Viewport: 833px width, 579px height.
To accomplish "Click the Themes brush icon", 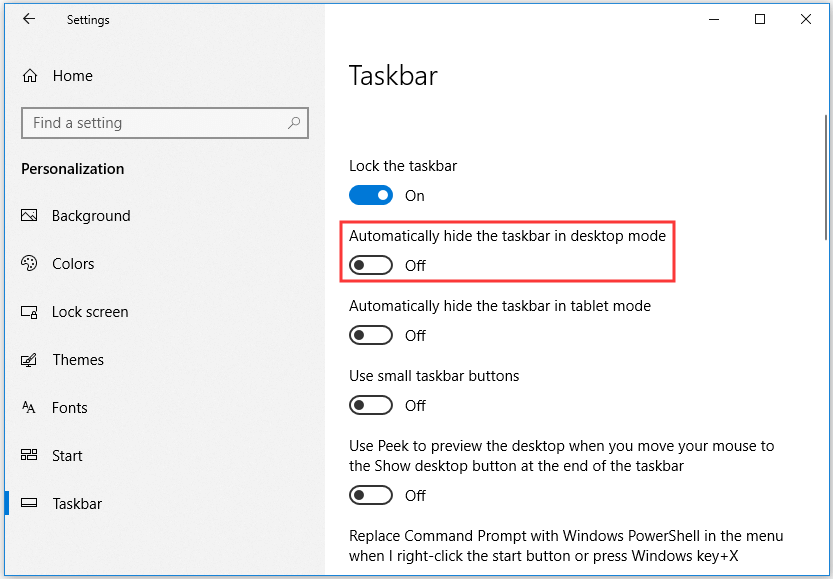I will (x=30, y=359).
